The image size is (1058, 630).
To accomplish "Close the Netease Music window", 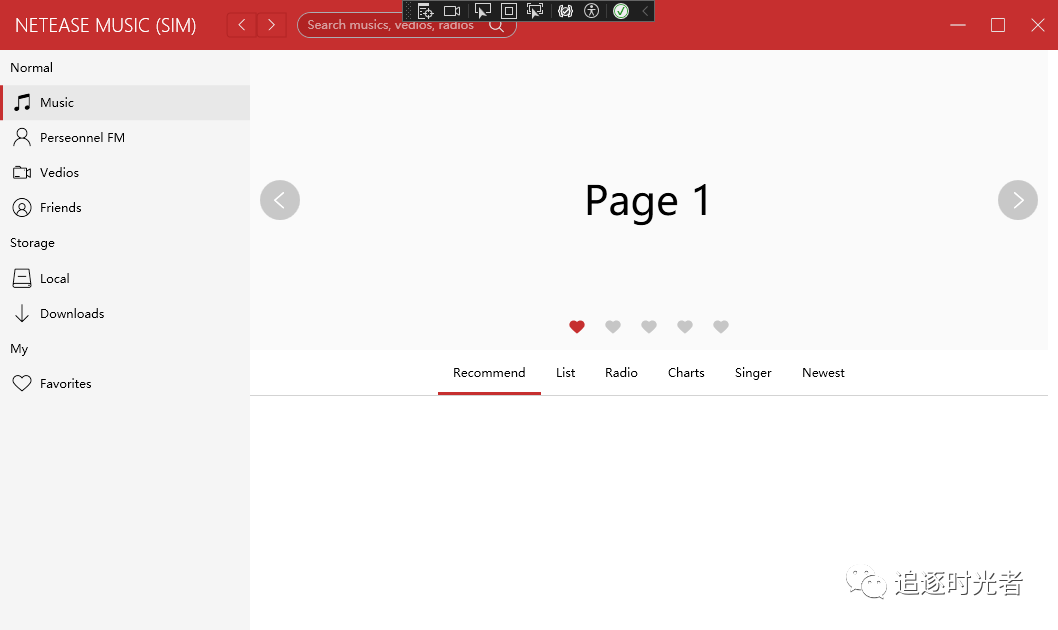I will click(x=1038, y=25).
